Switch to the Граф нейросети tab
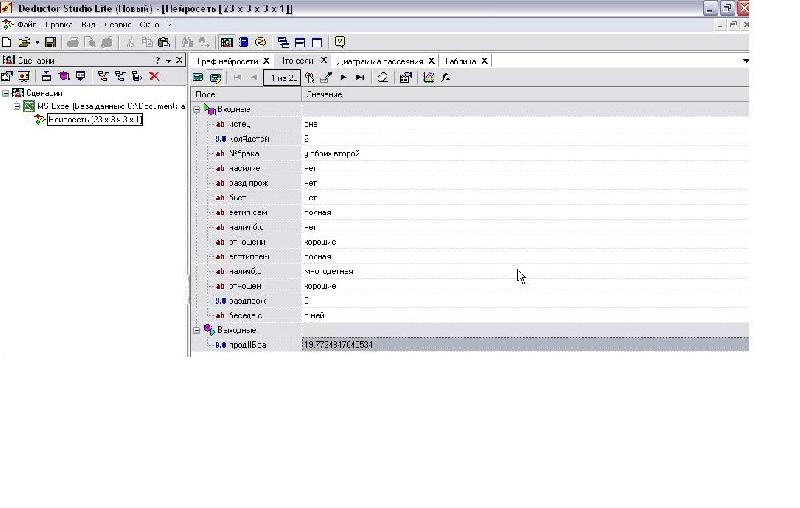This screenshot has height=508, width=800. pyautogui.click(x=228, y=61)
